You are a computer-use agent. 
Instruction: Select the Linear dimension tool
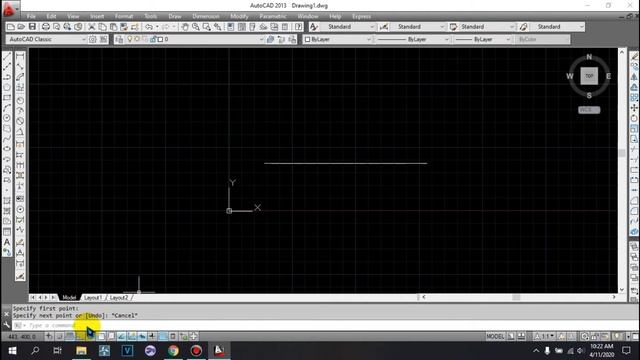(x=20, y=56)
